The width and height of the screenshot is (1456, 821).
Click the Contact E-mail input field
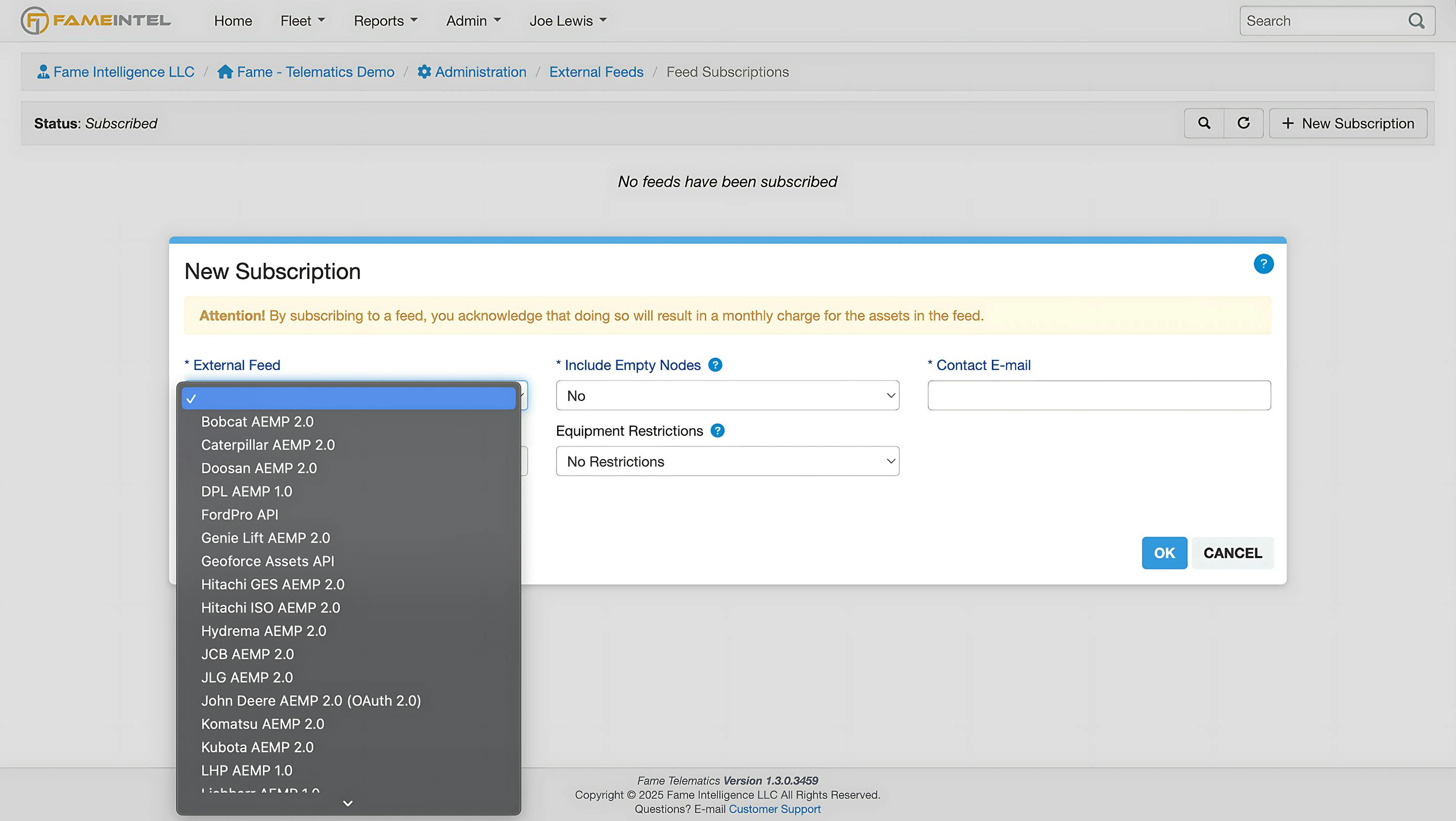point(1099,395)
